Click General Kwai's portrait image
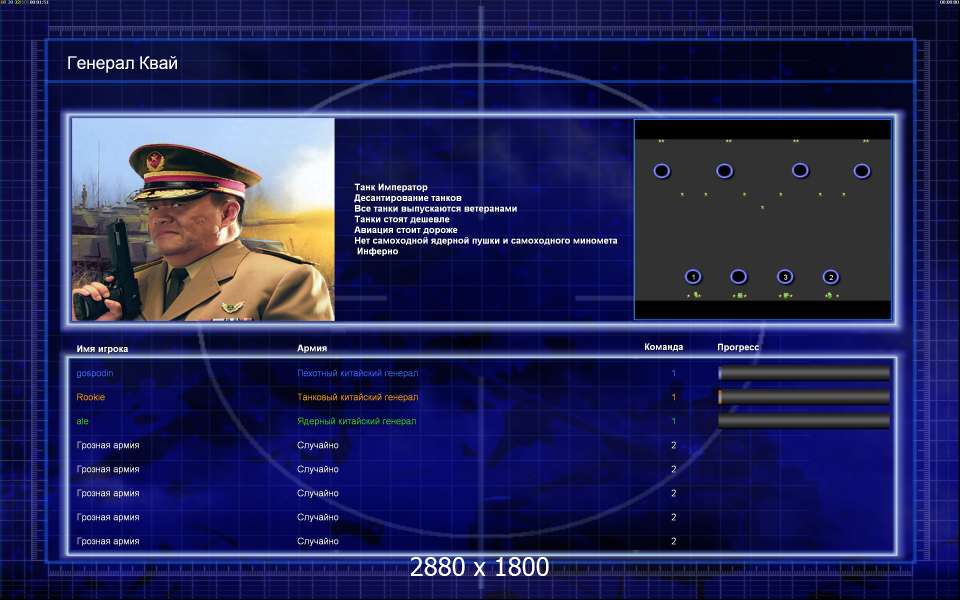This screenshot has width=960, height=600. point(203,219)
